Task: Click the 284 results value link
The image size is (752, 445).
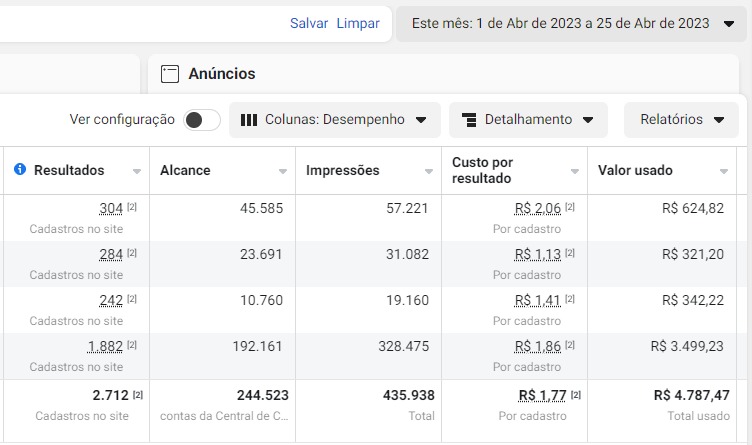Action: click(x=111, y=254)
